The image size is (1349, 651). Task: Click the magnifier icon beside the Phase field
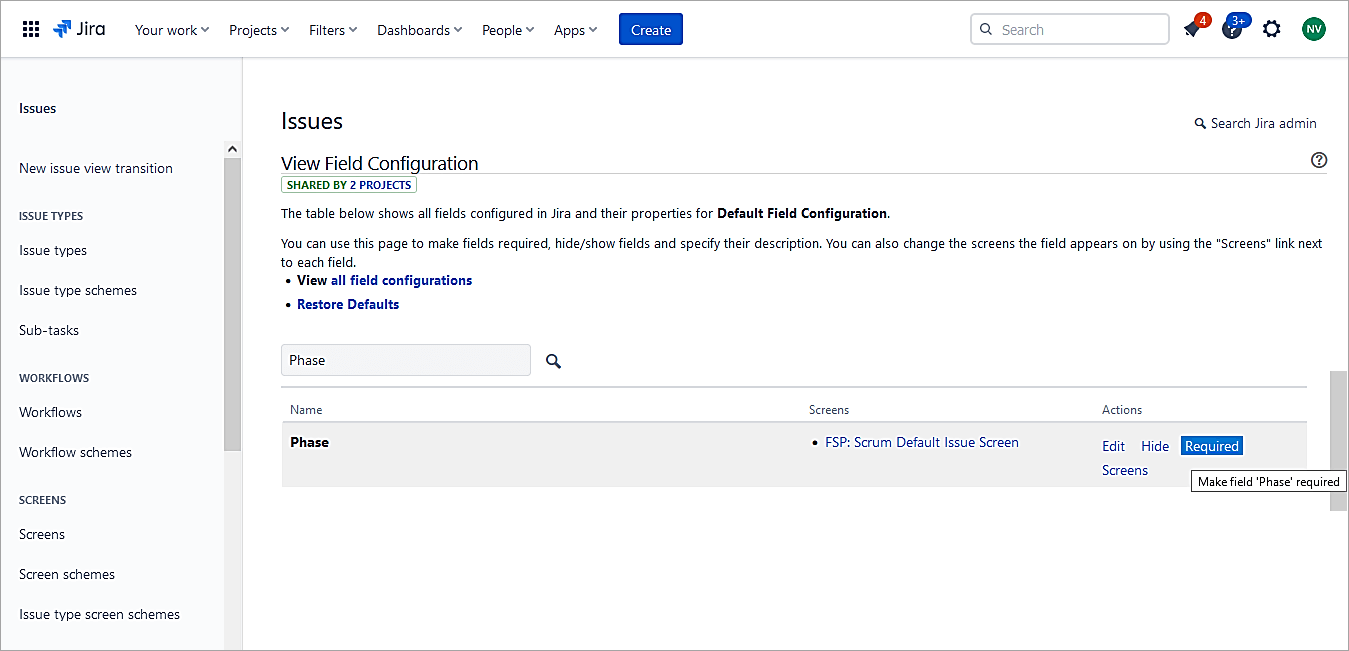coord(553,361)
